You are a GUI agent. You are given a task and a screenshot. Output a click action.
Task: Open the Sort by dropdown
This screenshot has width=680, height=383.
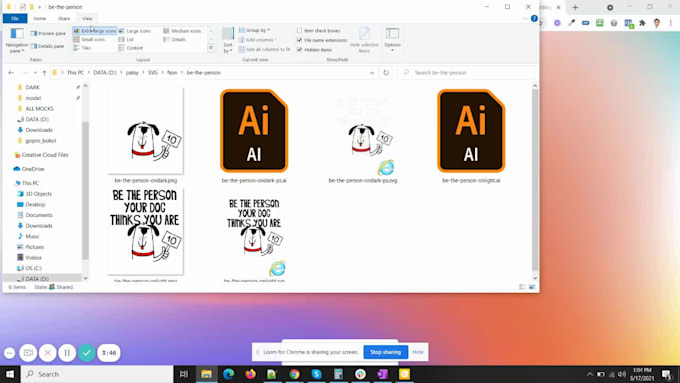click(x=228, y=40)
